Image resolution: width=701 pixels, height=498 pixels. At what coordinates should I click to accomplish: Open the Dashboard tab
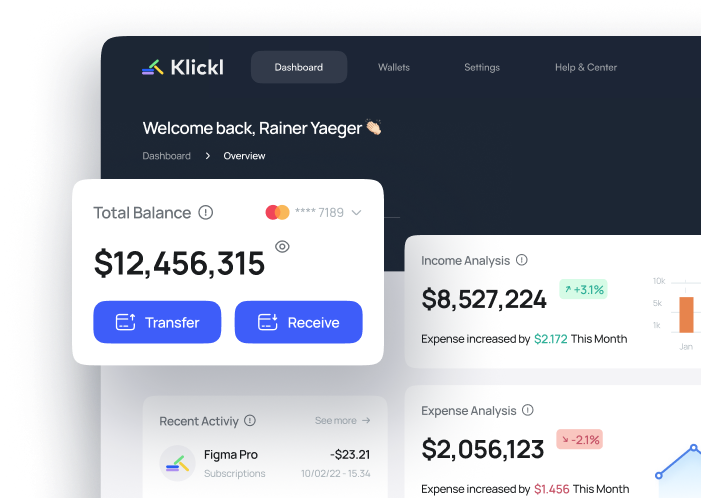(299, 67)
